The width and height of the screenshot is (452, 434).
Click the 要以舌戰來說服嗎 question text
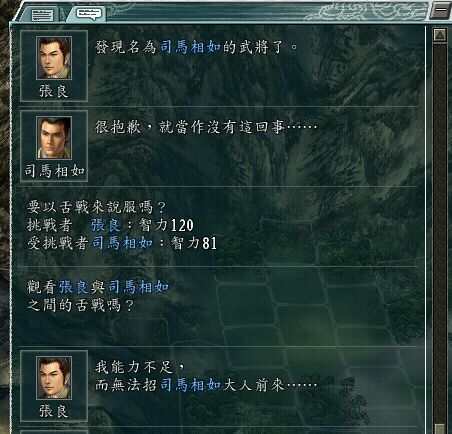tap(96, 207)
